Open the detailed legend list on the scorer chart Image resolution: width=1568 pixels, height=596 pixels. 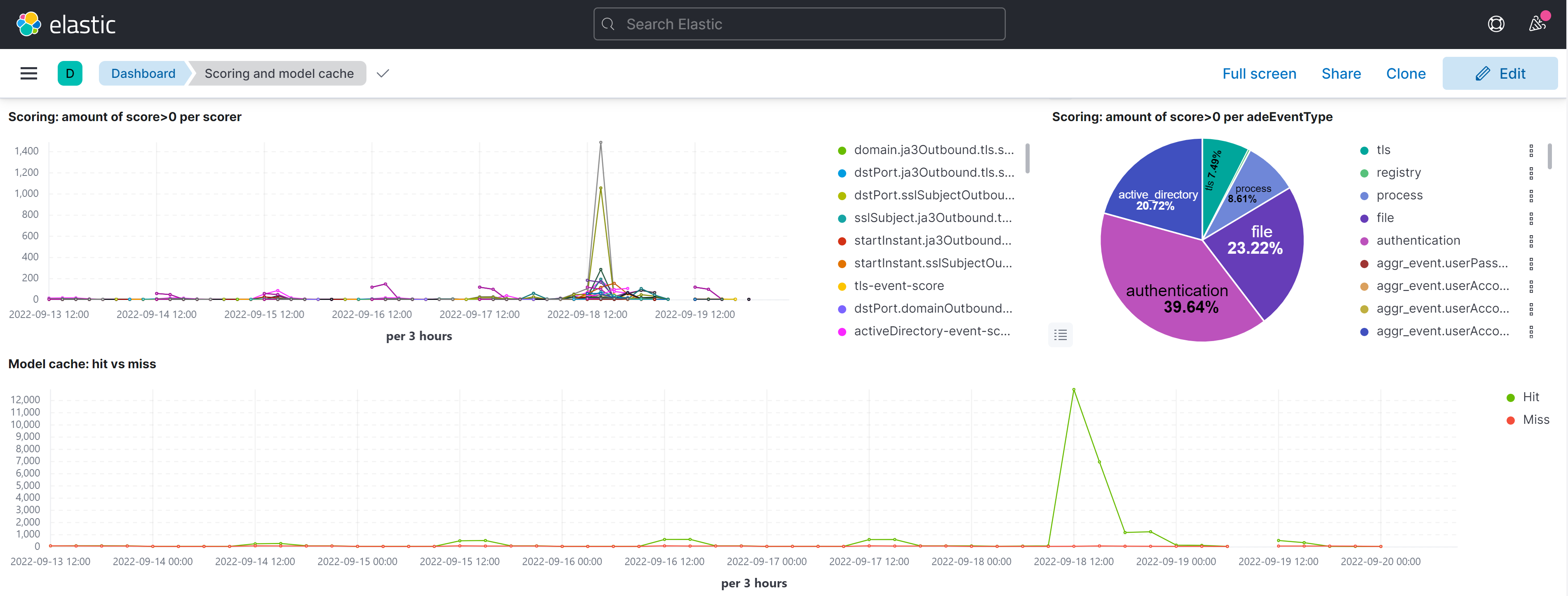pos(1060,334)
